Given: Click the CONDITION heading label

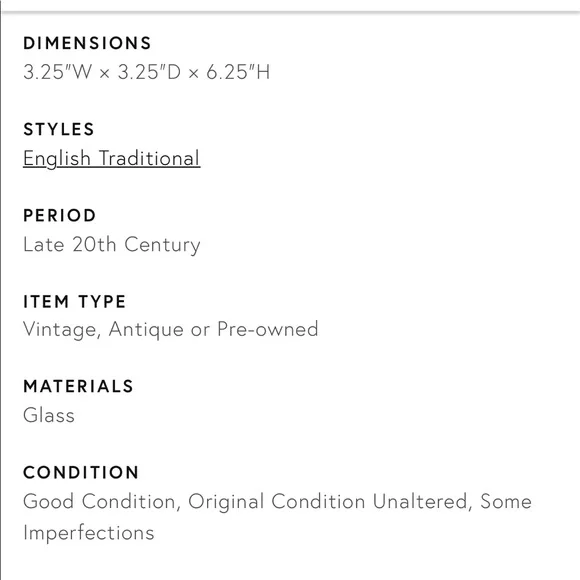Looking at the screenshot, I should pyautogui.click(x=81, y=473).
